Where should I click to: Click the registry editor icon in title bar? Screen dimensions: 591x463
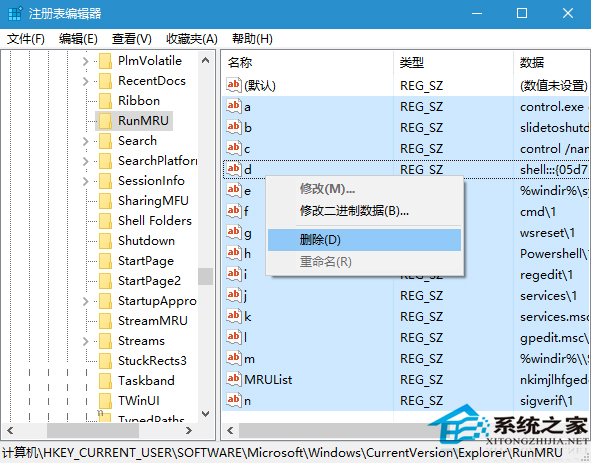[15, 14]
